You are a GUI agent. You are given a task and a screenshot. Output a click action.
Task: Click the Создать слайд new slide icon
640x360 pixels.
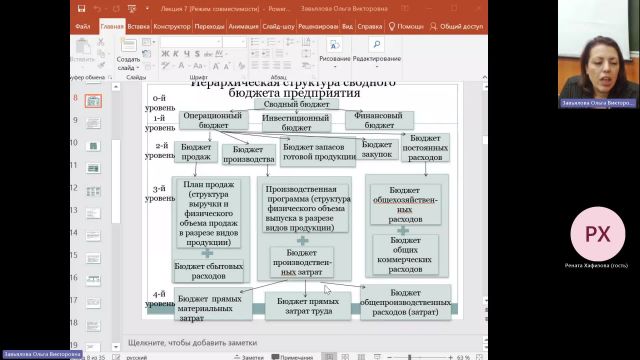coord(129,45)
